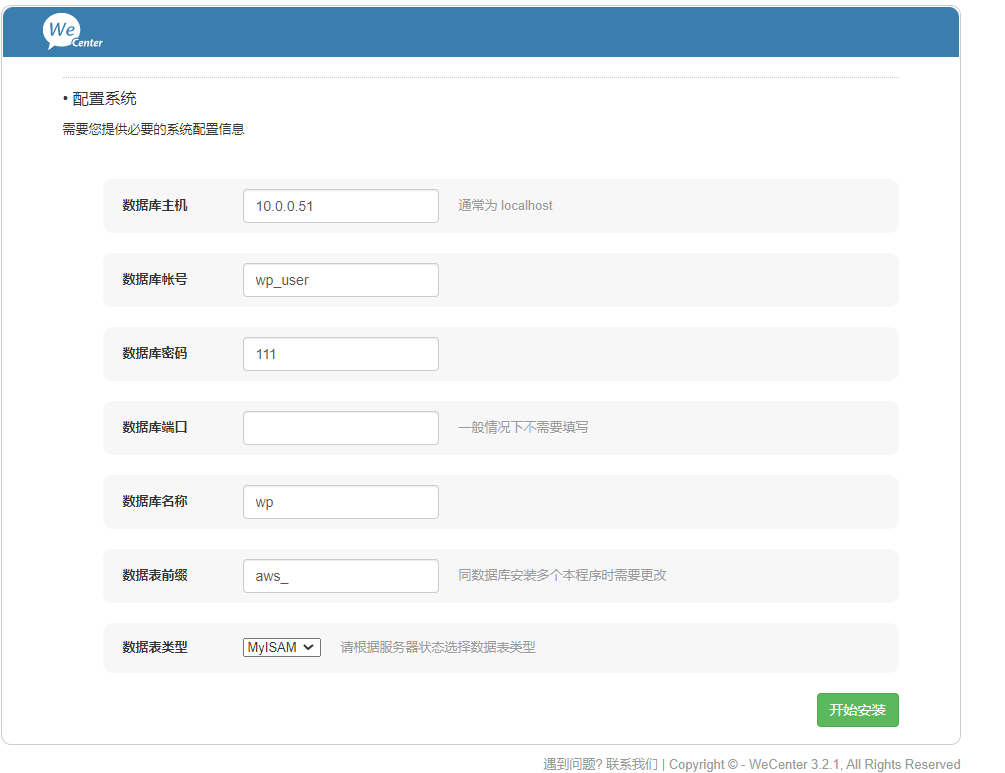Click the 数据库帐号 label

tap(154, 279)
